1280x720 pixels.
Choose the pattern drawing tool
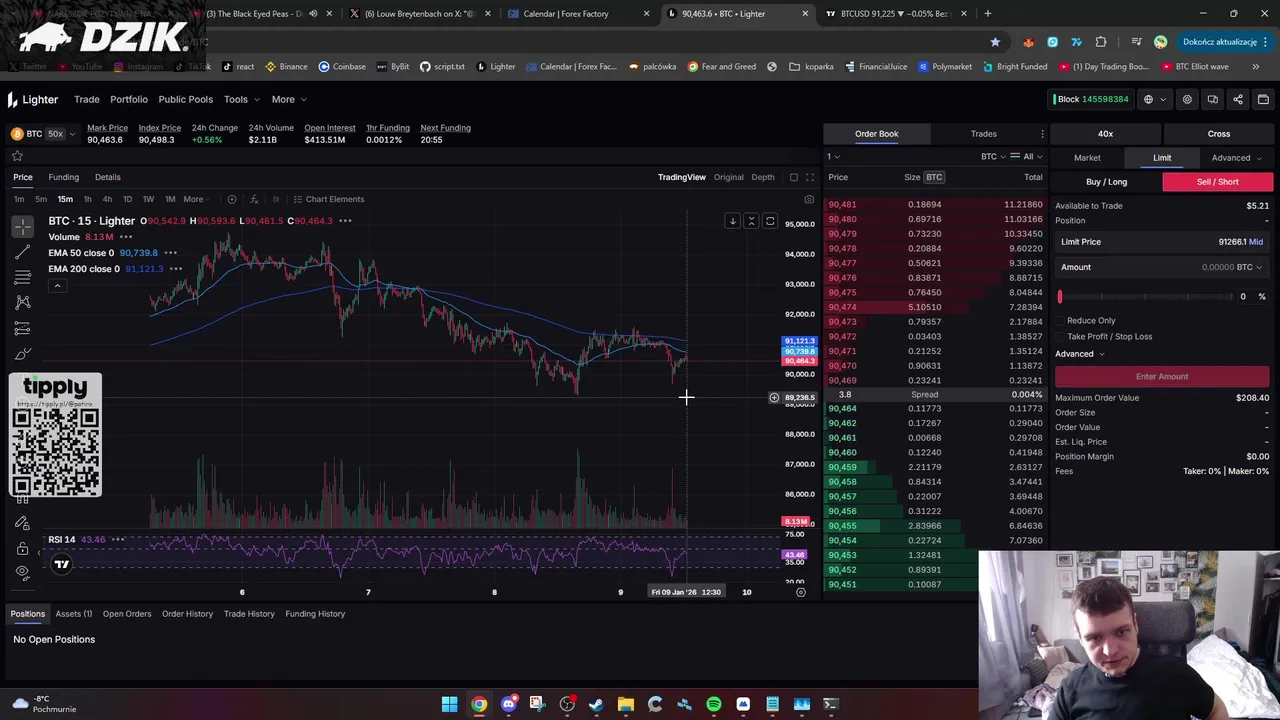coord(23,302)
